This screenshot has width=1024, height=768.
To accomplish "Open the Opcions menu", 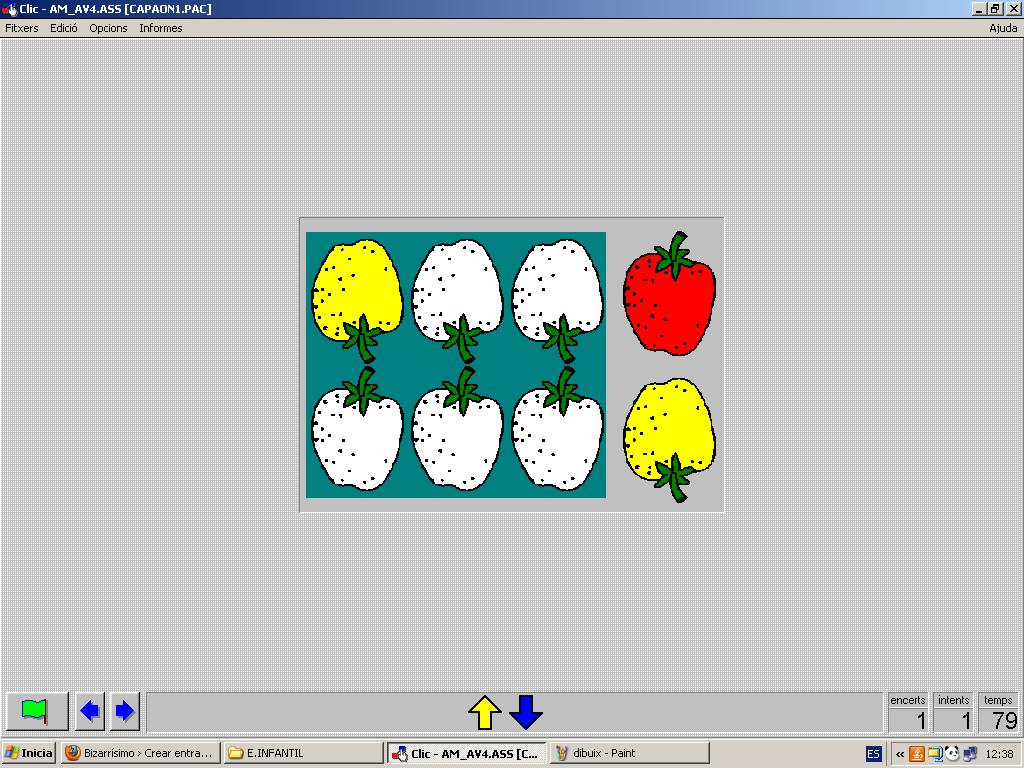I will click(x=108, y=28).
